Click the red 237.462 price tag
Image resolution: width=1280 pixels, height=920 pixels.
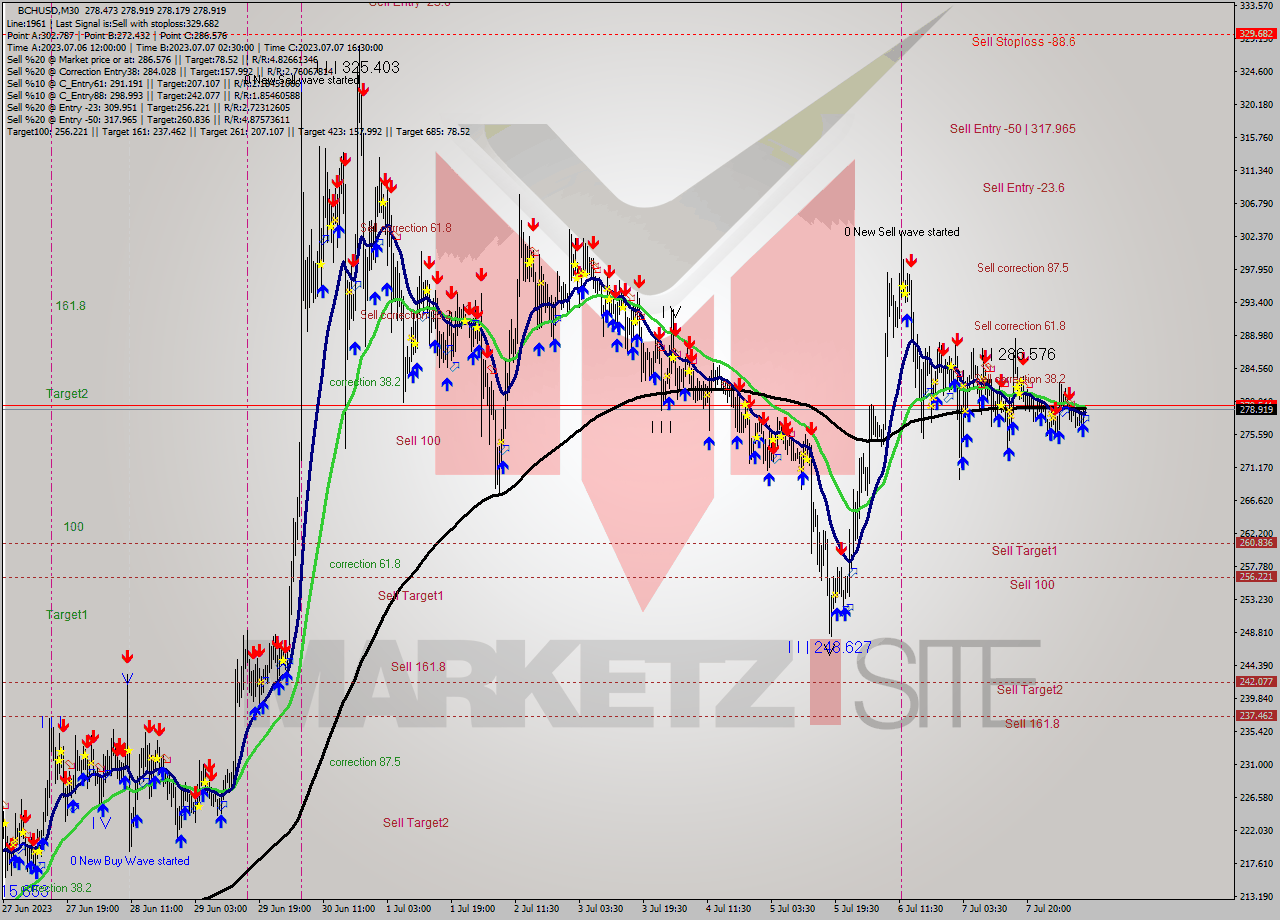point(1257,716)
